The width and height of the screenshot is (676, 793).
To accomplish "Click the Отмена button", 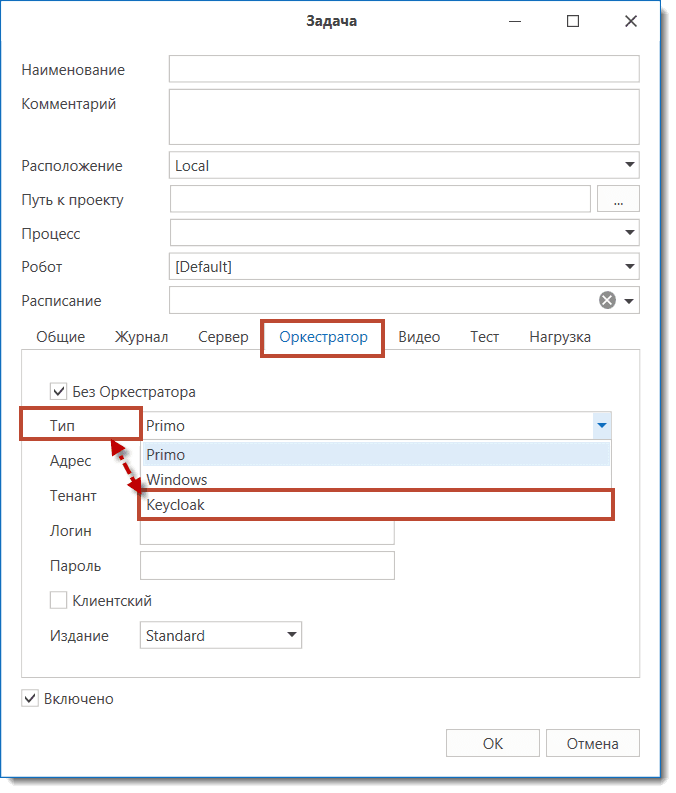I will [x=593, y=743].
